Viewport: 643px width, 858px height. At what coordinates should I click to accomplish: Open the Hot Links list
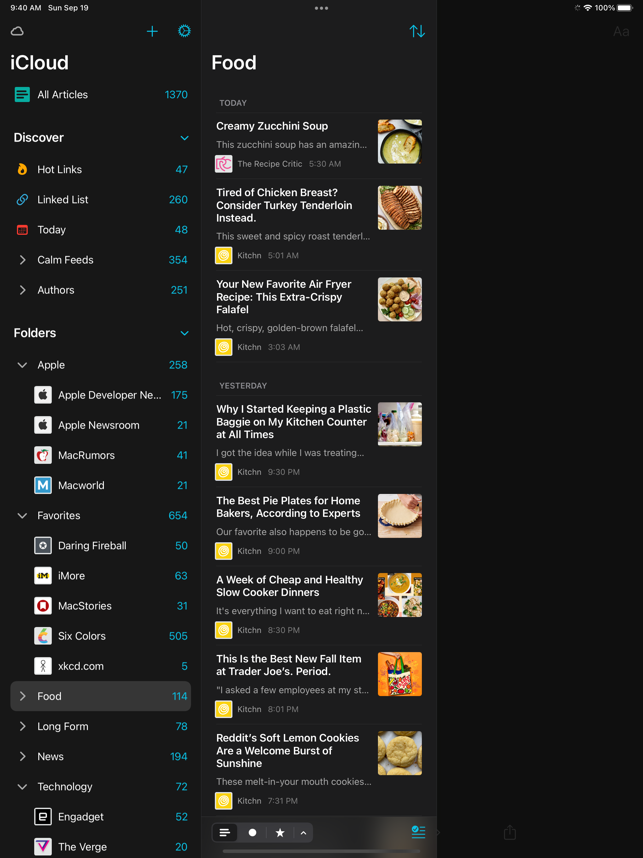click(101, 170)
